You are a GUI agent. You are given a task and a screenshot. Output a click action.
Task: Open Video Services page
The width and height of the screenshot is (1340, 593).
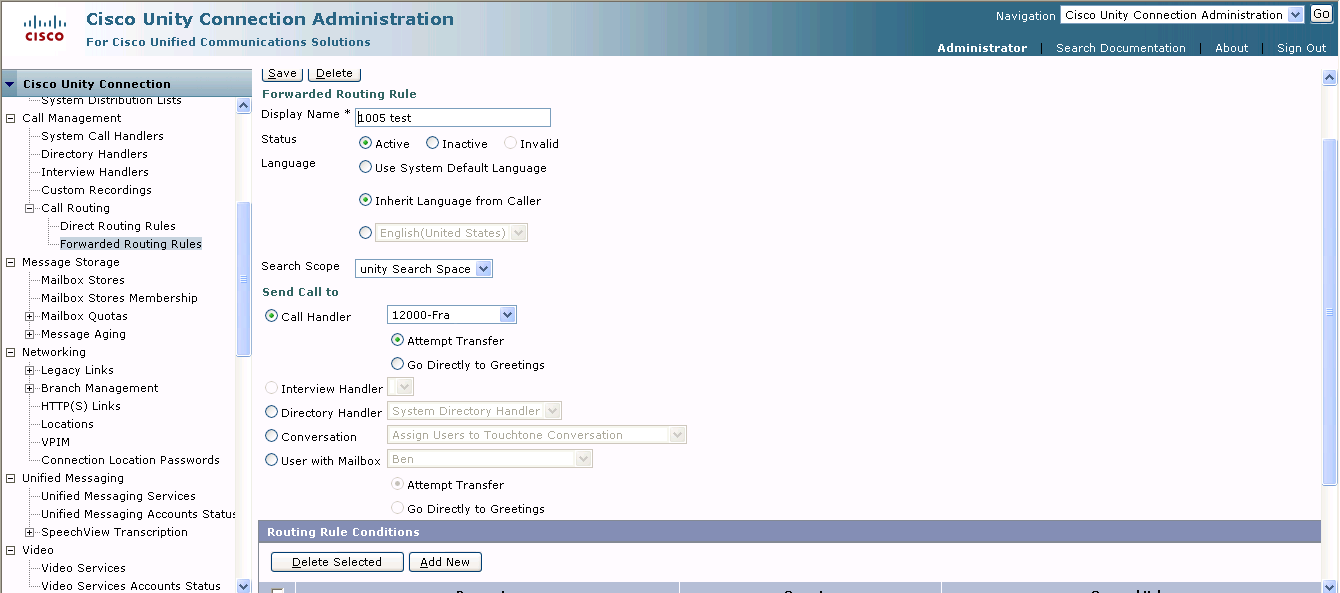tap(83, 568)
